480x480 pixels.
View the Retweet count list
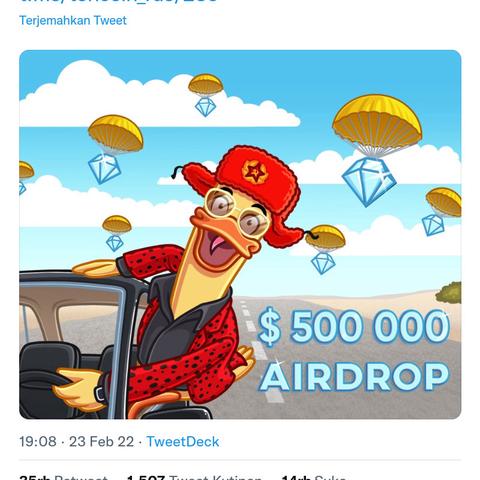pos(63,477)
